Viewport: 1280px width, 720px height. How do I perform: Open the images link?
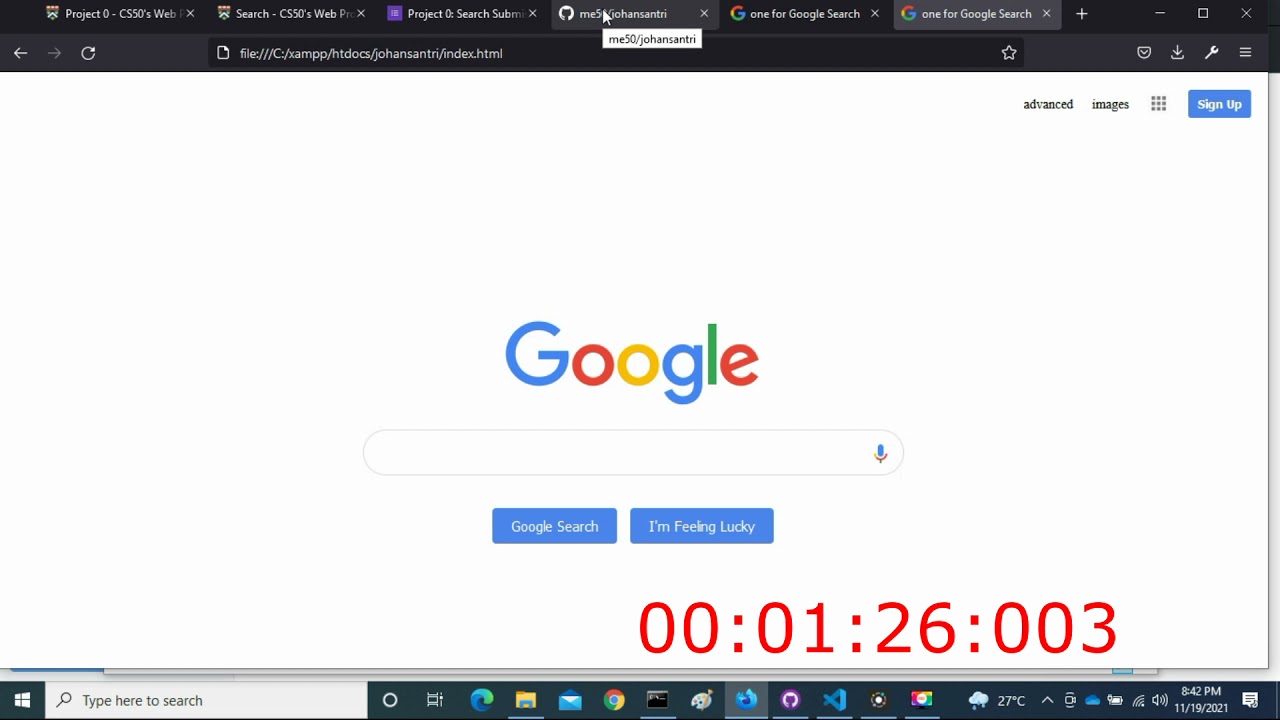click(1110, 104)
